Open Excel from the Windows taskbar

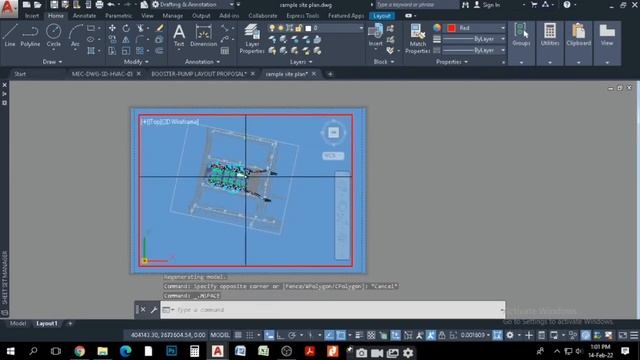[263, 351]
